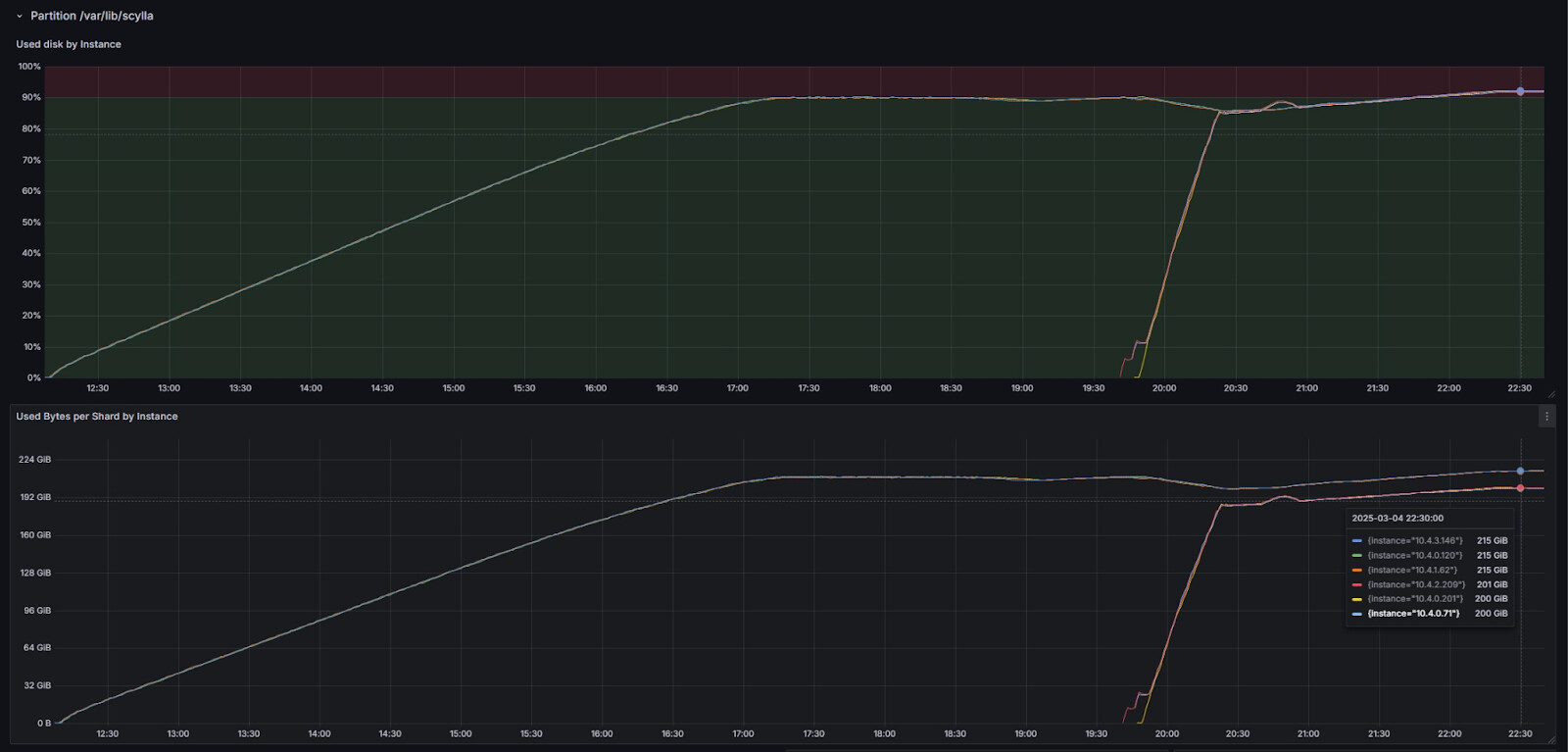Click the 0 B label on the y-axis
Image resolution: width=1568 pixels, height=752 pixels.
[44, 724]
